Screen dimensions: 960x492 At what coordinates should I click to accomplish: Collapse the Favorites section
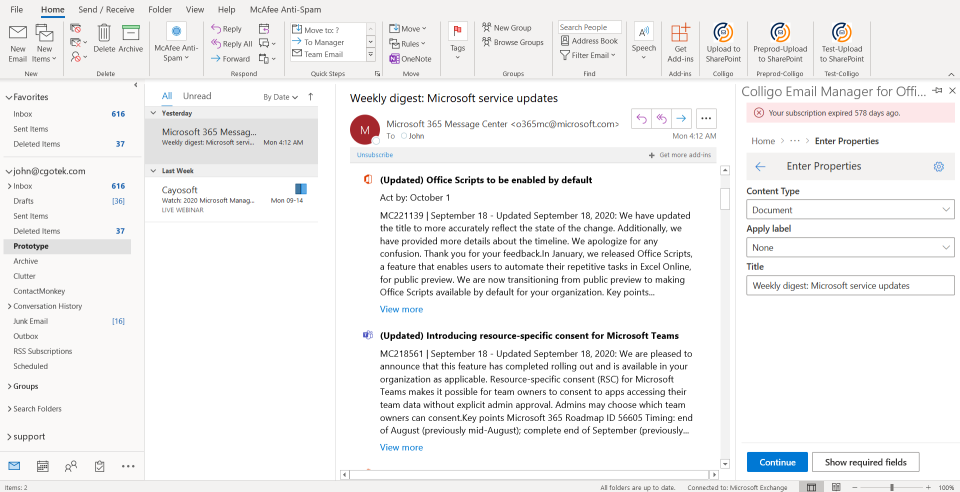pos(9,97)
